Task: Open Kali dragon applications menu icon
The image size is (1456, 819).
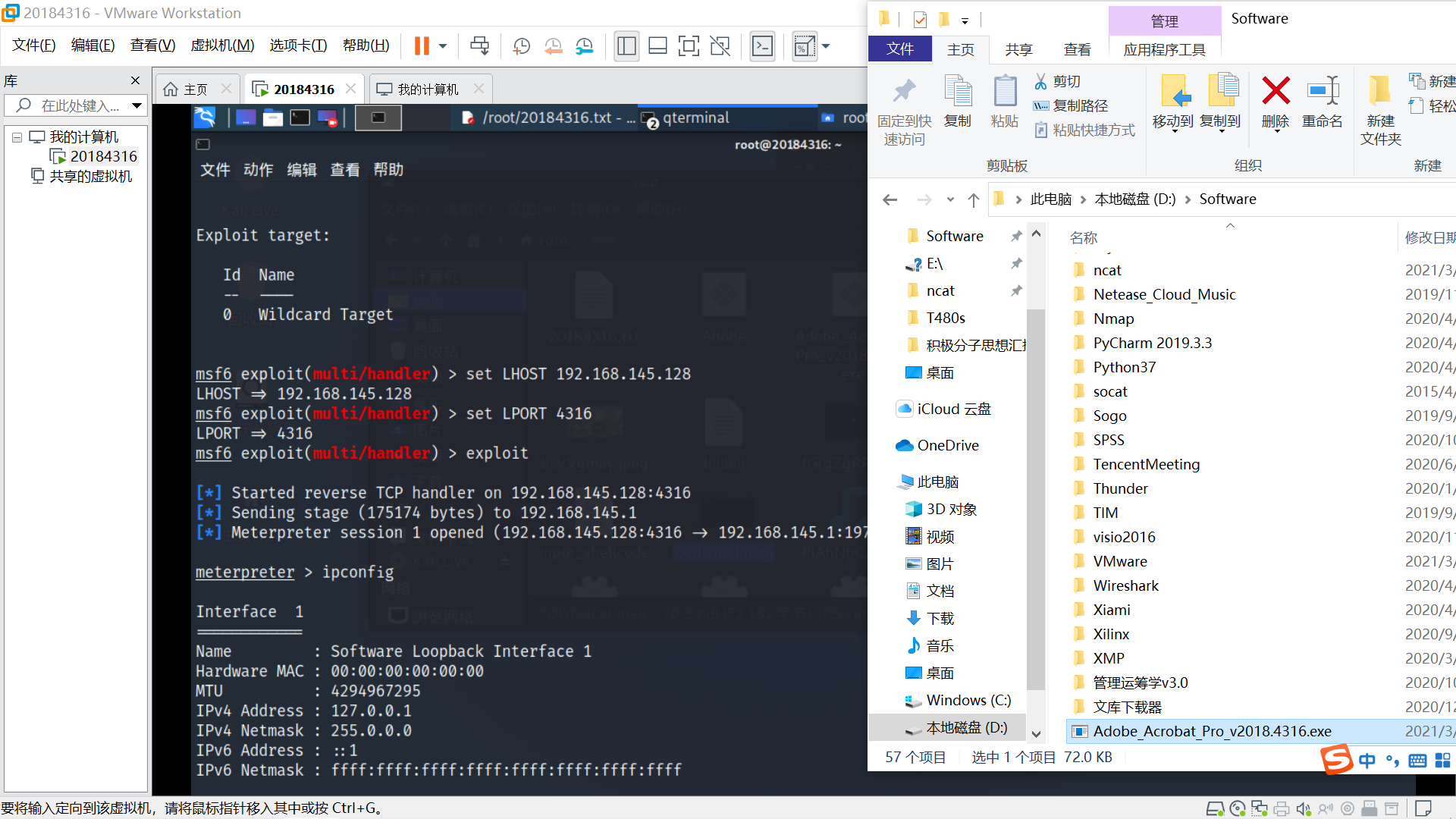Action: tap(206, 118)
